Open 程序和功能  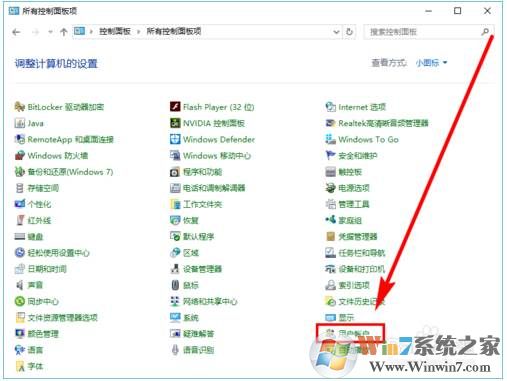196,172
